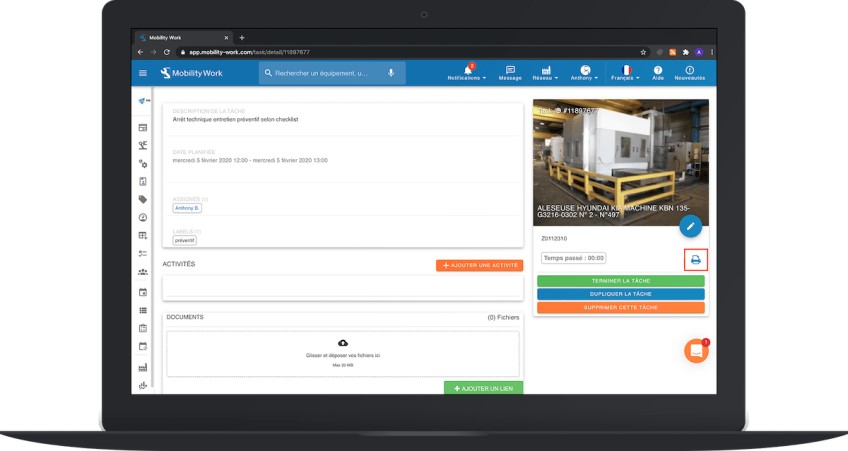The width and height of the screenshot is (848, 451).
Task: Click the Temps passé : 00:00 field
Action: pos(573,258)
